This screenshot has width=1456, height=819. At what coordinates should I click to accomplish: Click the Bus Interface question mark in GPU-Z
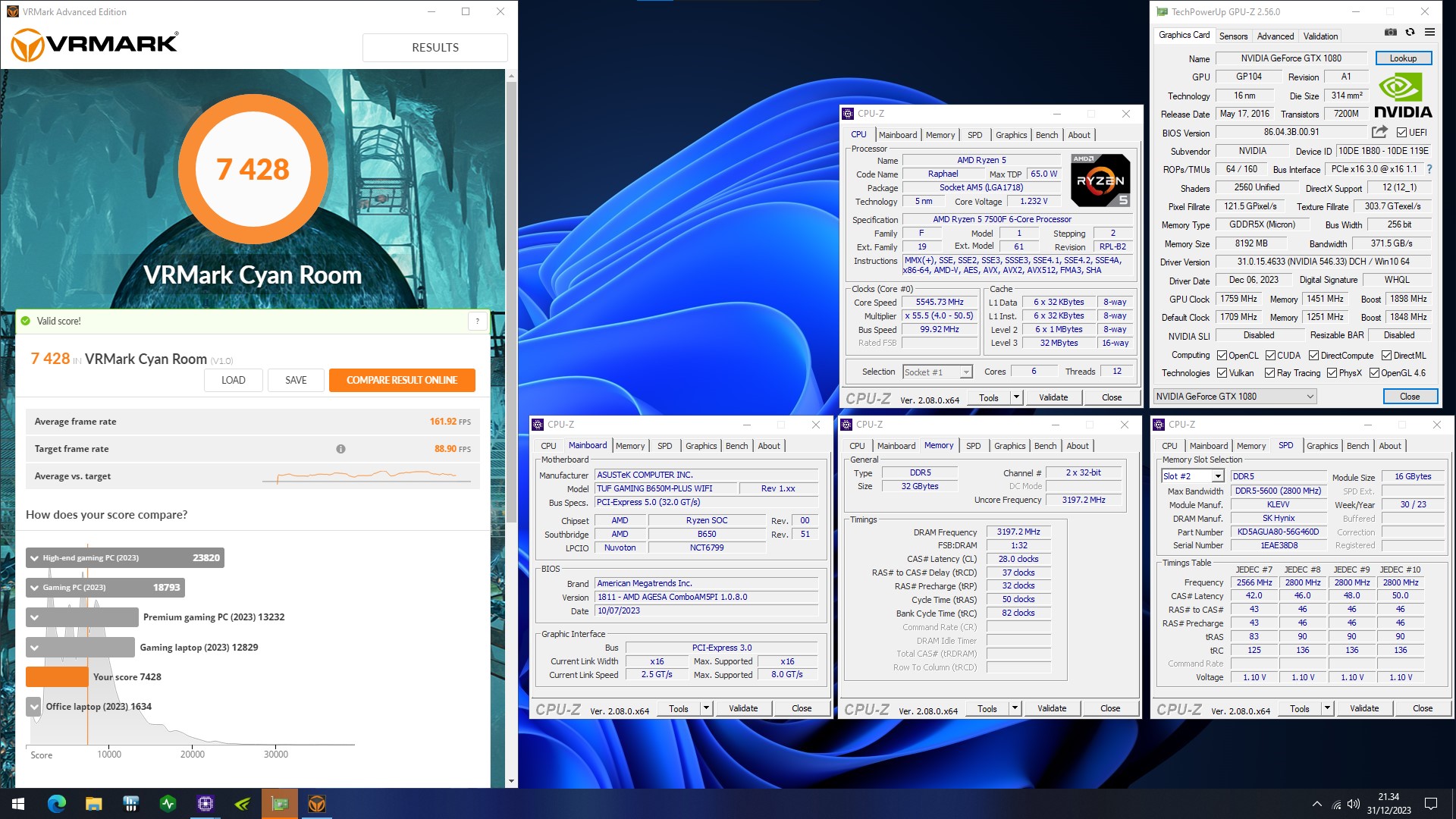click(1429, 169)
